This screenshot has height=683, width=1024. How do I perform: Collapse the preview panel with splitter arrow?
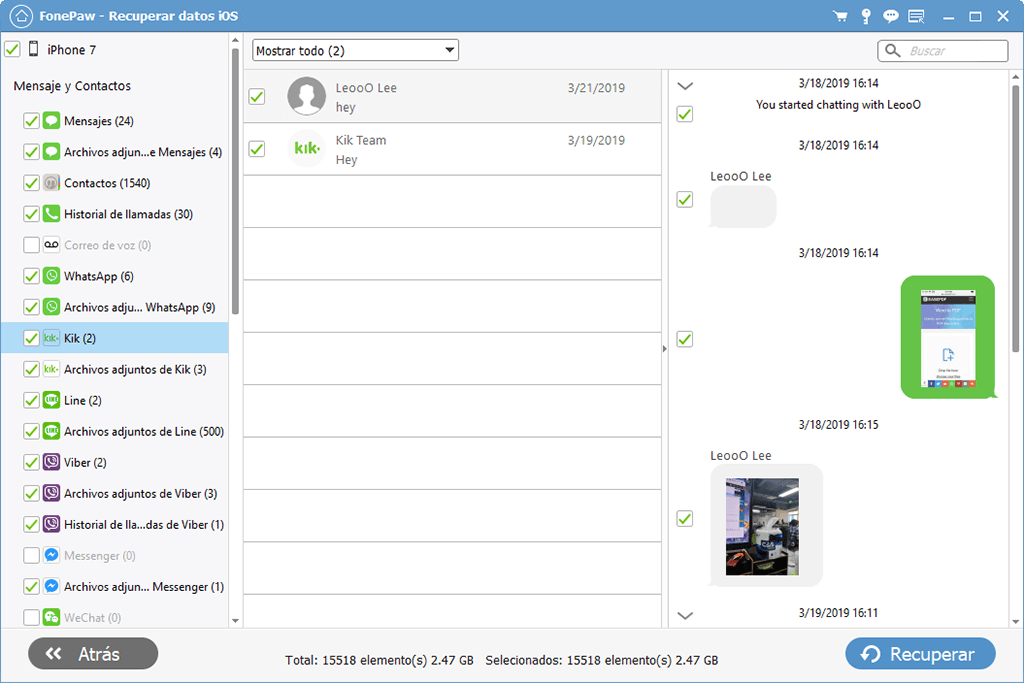pos(665,349)
